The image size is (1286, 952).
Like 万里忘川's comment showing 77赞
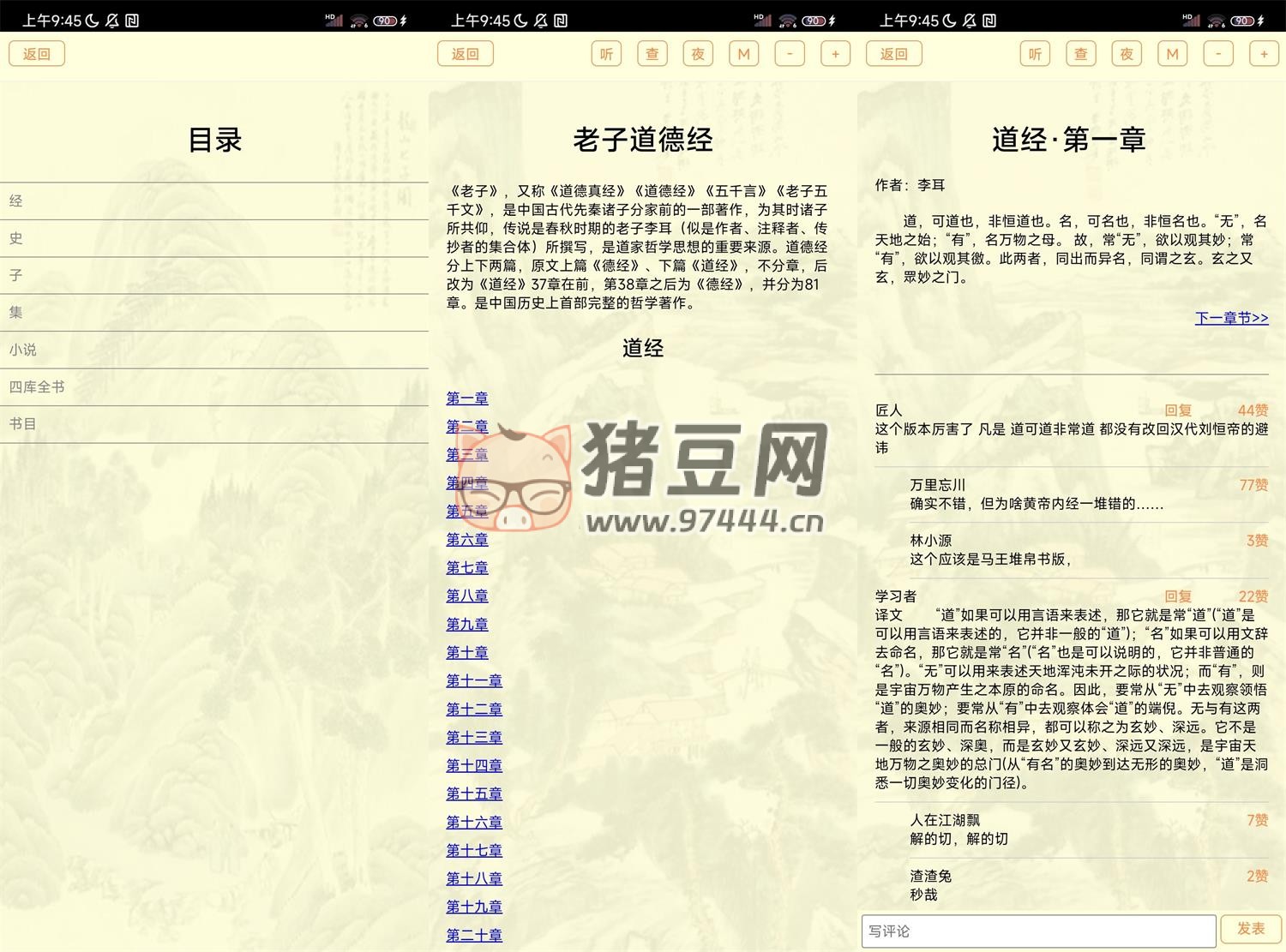click(1253, 485)
